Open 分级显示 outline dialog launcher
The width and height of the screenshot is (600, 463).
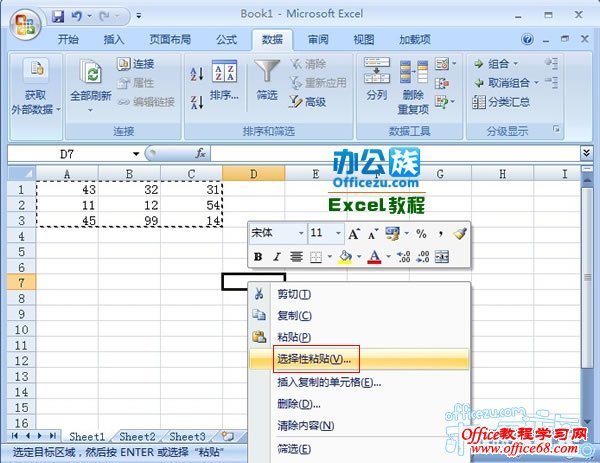556,129
